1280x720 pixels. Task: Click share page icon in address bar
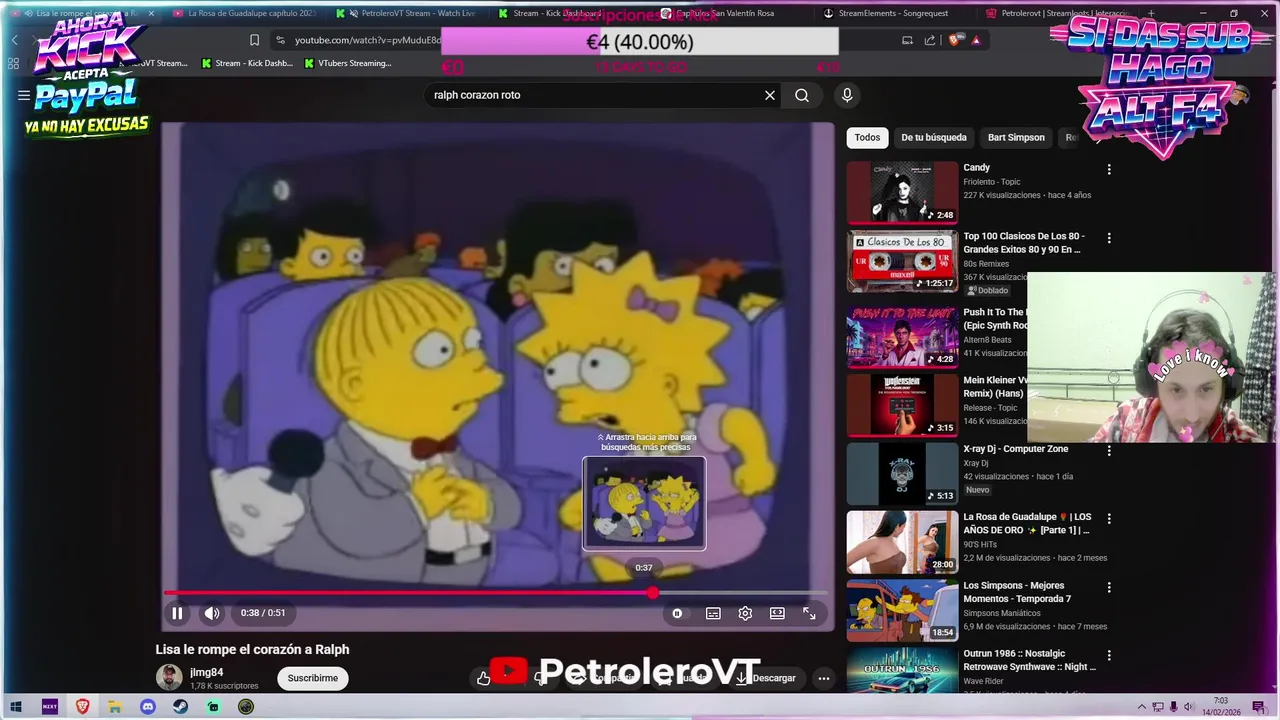point(930,40)
